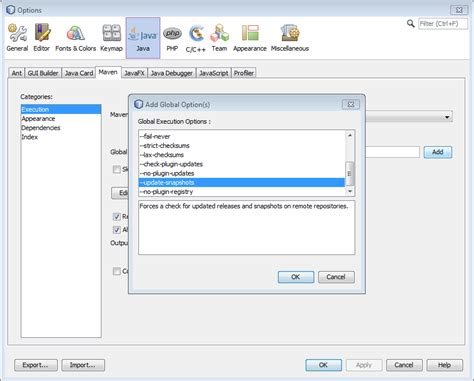Toggle the unchecked checkbox below Output
Screen dimensions: 474x381
point(117,271)
